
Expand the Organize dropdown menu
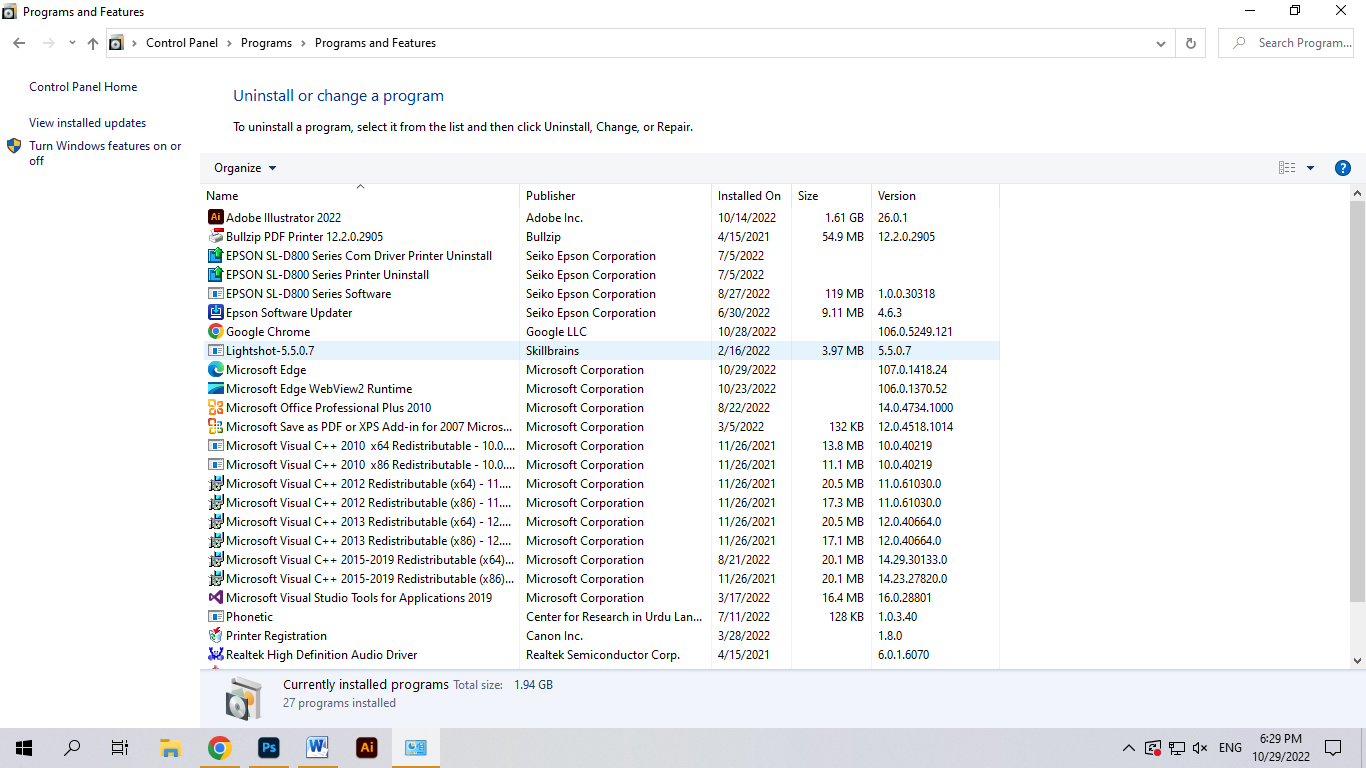point(245,168)
